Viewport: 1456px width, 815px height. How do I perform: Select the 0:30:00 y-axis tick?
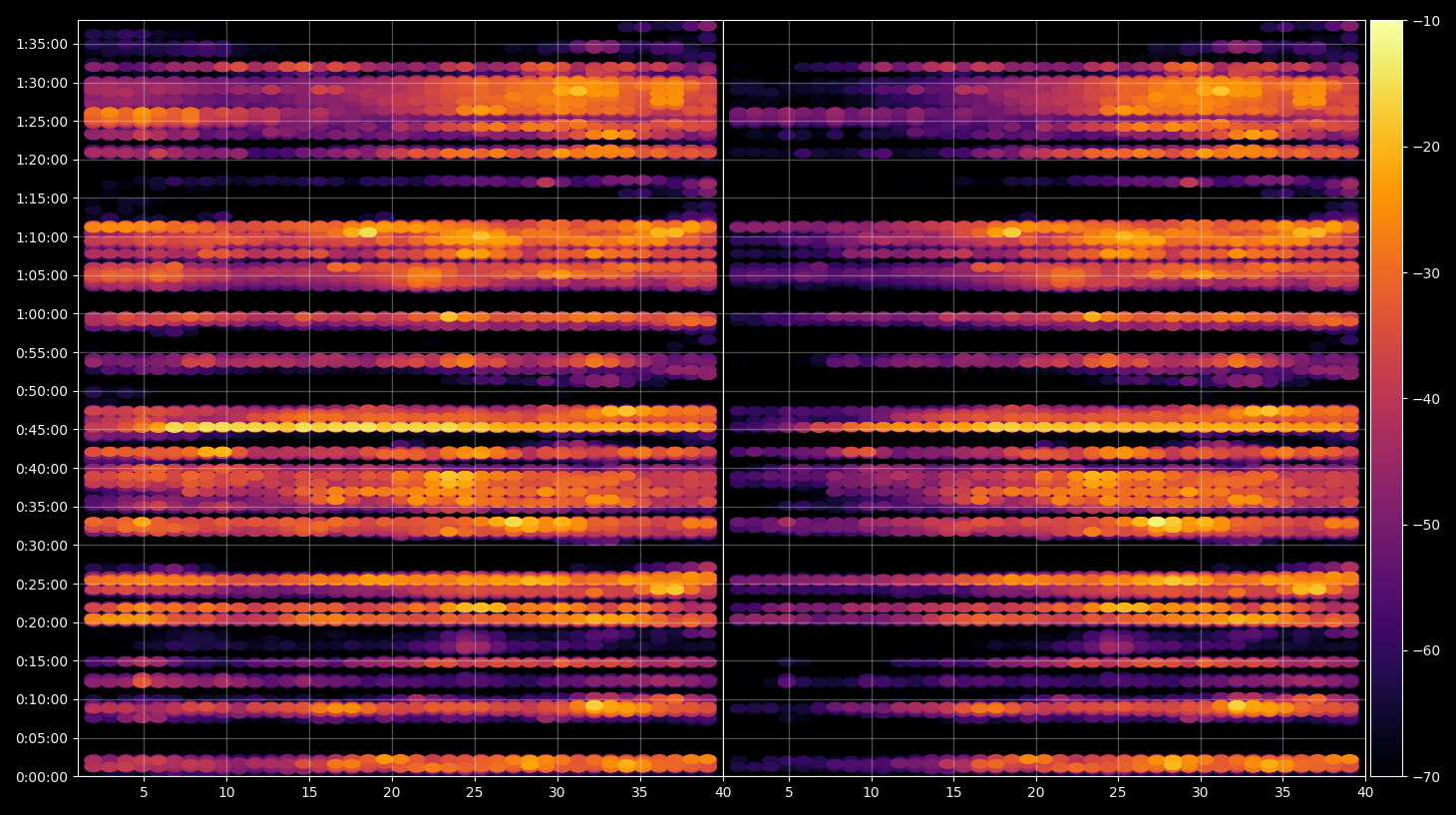[x=42, y=546]
